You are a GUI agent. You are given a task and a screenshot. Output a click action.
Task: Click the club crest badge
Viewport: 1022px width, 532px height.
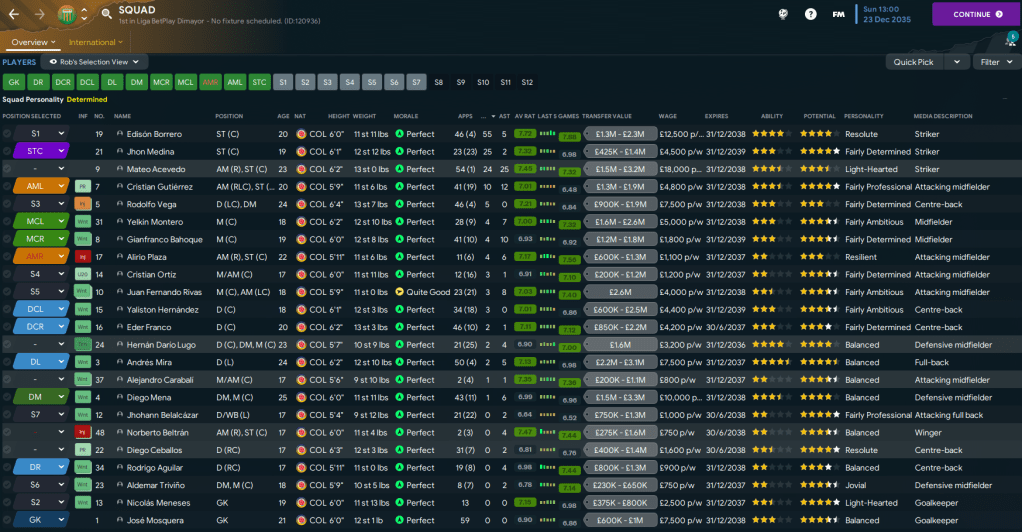(67, 14)
